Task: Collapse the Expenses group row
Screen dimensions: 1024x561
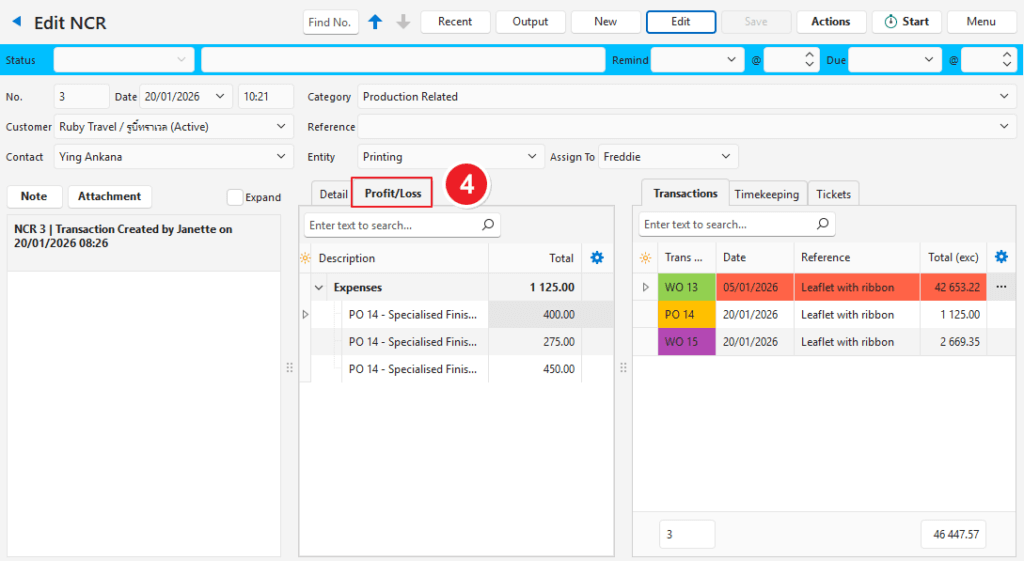Action: [319, 287]
